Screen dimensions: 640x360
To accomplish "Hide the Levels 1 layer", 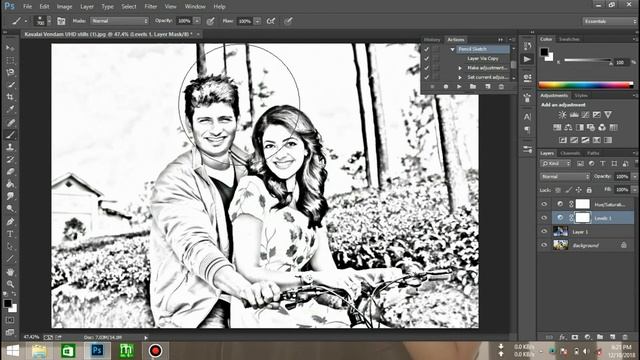I will click(544, 218).
